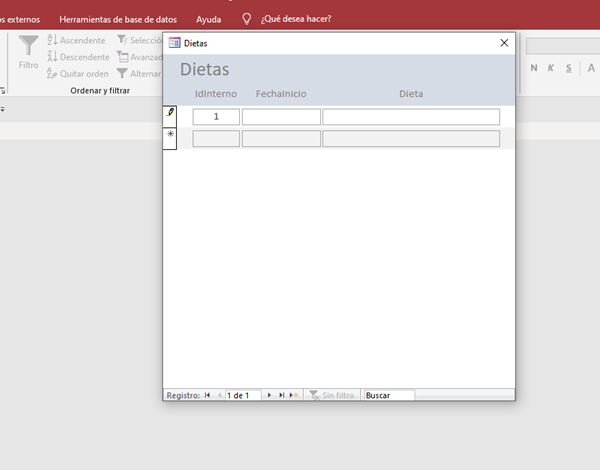The height and width of the screenshot is (470, 600).
Task: Click the FechaInicio field of first record
Action: click(281, 117)
